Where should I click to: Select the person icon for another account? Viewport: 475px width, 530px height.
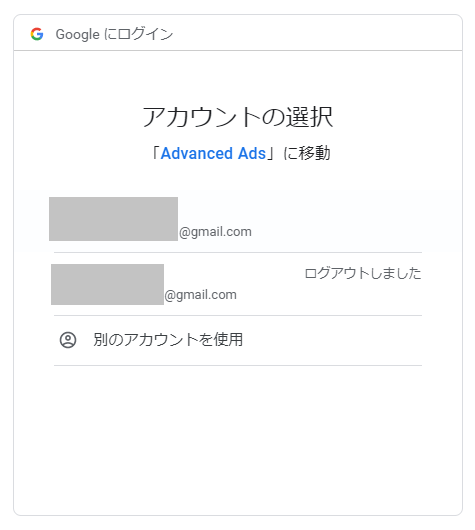(68, 340)
